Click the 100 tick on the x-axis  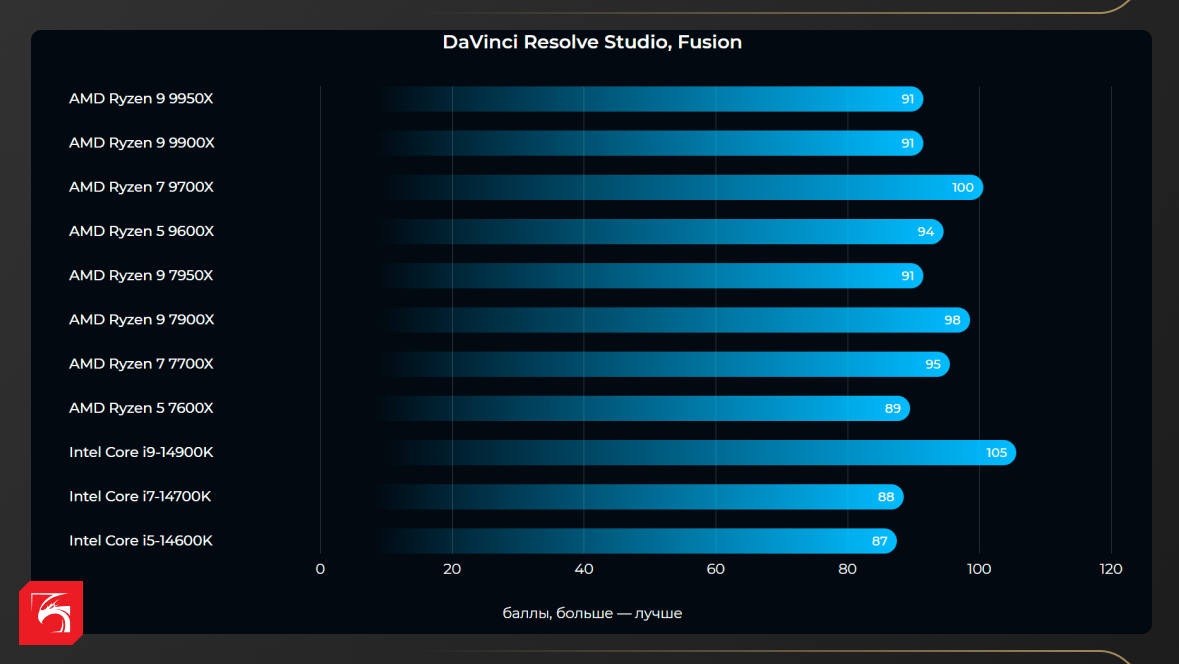pos(979,569)
